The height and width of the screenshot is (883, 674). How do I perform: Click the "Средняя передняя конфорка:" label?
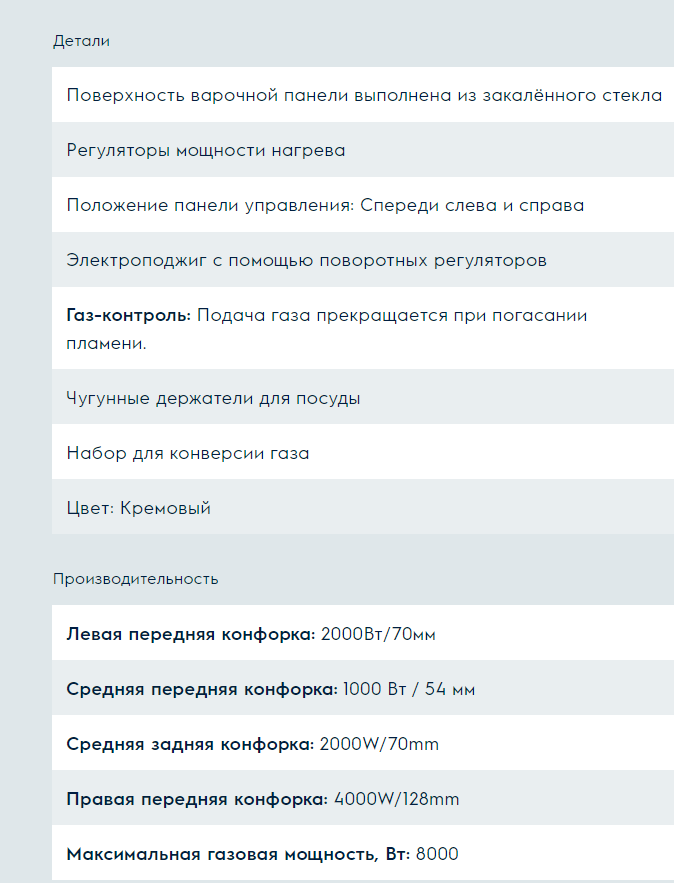(202, 689)
